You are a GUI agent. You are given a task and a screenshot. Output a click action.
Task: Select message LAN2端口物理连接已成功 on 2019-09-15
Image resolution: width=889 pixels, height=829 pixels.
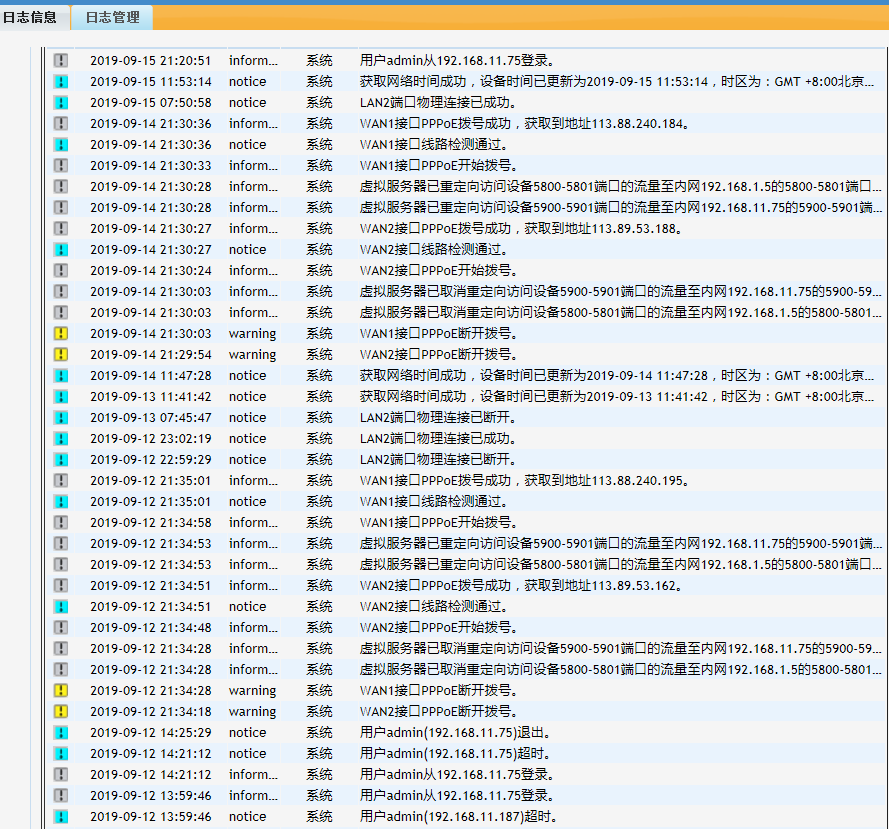[x=438, y=103]
